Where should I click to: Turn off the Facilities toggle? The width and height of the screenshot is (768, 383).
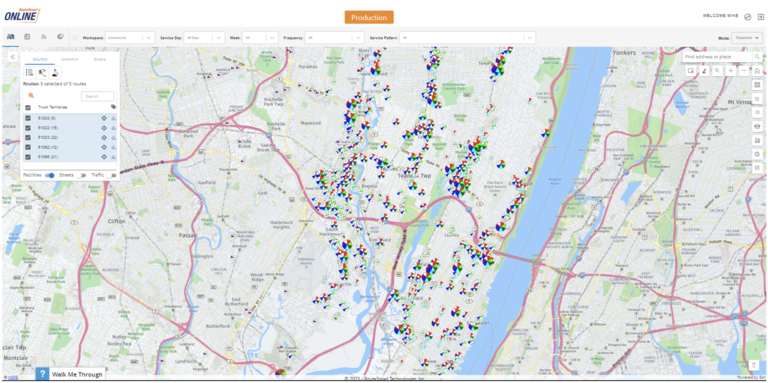click(x=50, y=175)
